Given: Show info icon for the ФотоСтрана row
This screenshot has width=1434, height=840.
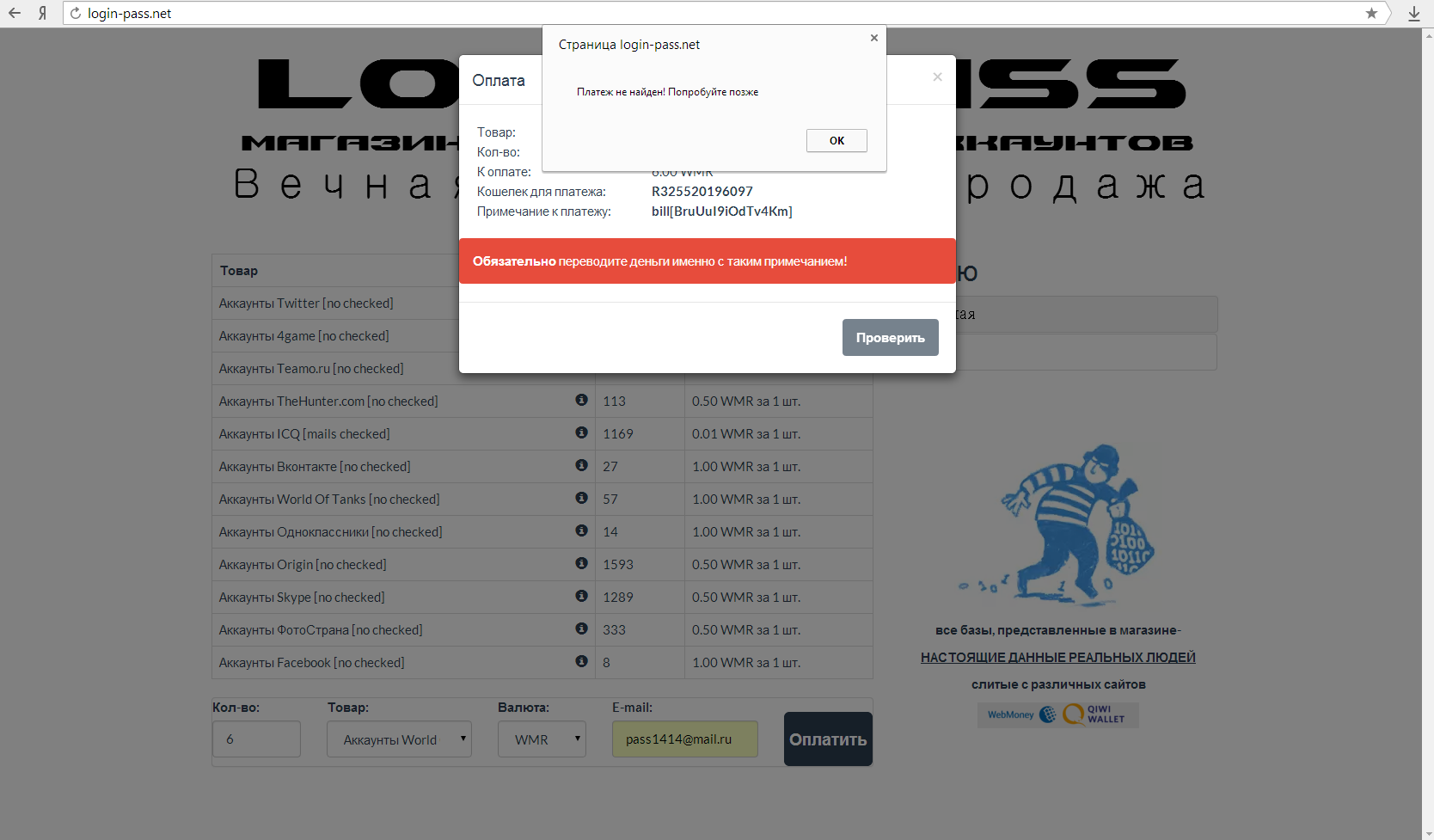Looking at the screenshot, I should coord(581,628).
